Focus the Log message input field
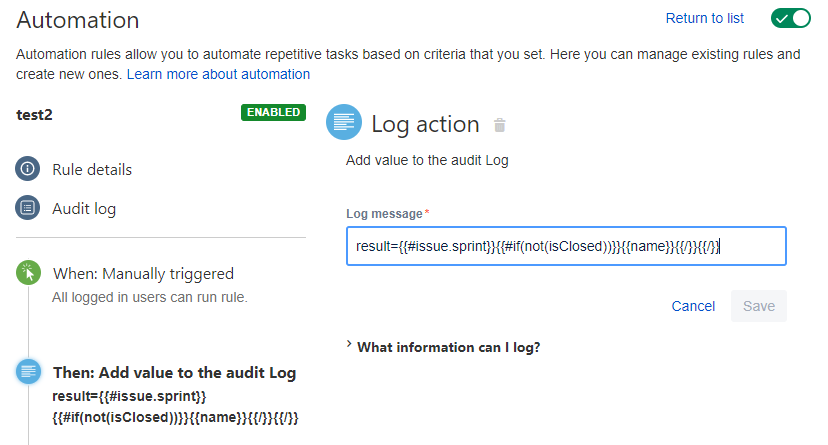 [566, 246]
